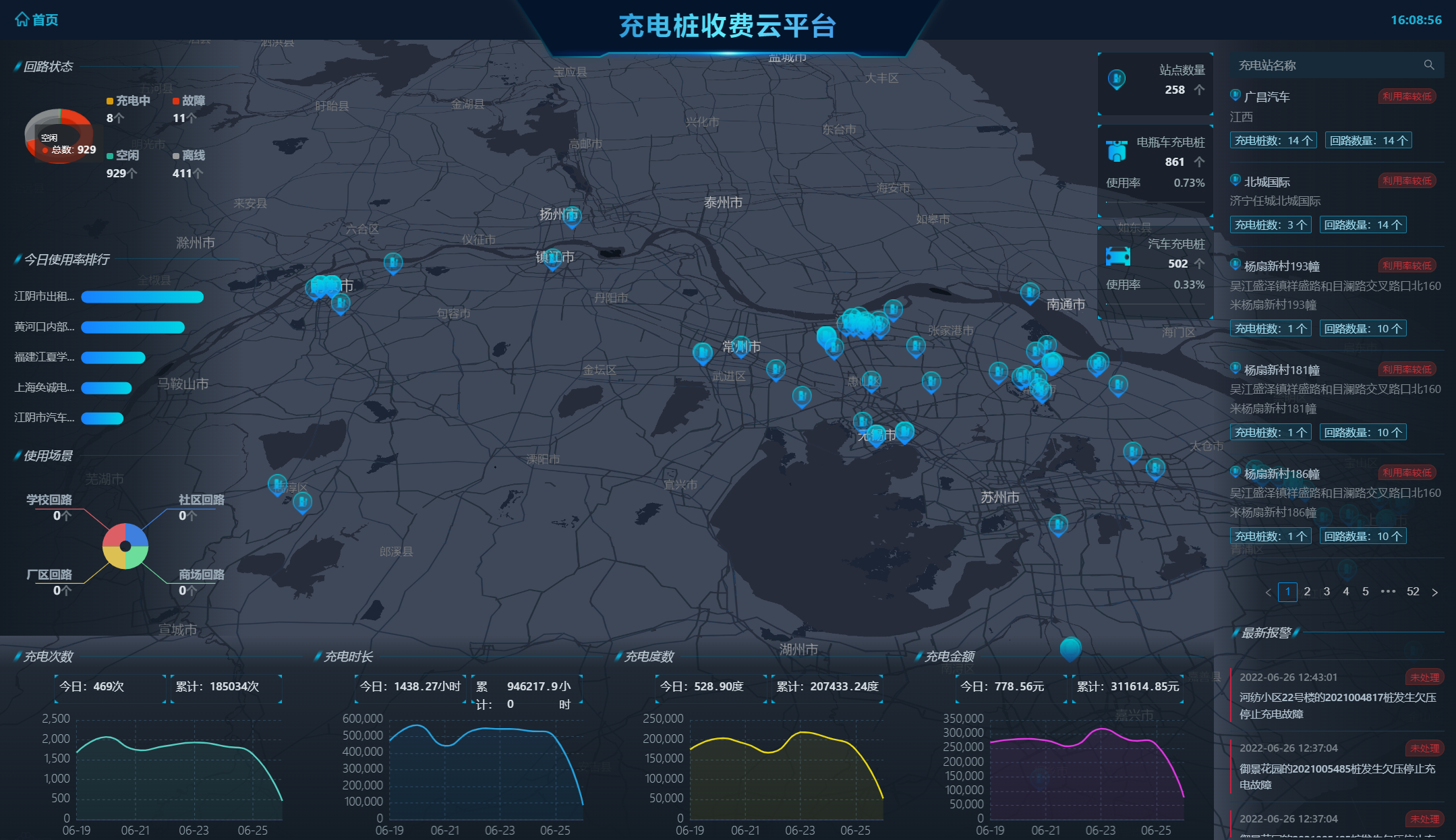
Task: Open the 北城国际 station entry
Action: tap(1266, 182)
